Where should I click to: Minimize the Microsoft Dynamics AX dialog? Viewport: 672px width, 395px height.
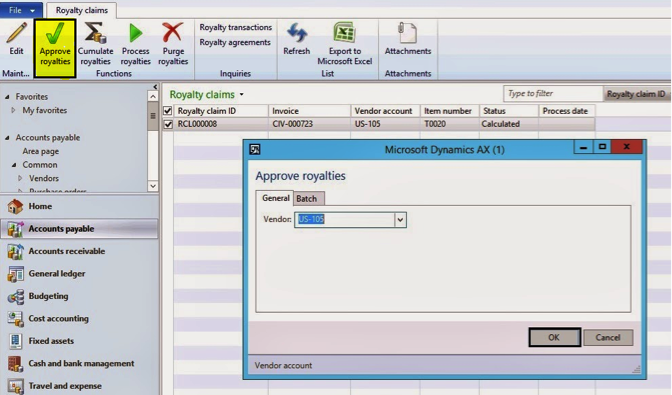583,147
